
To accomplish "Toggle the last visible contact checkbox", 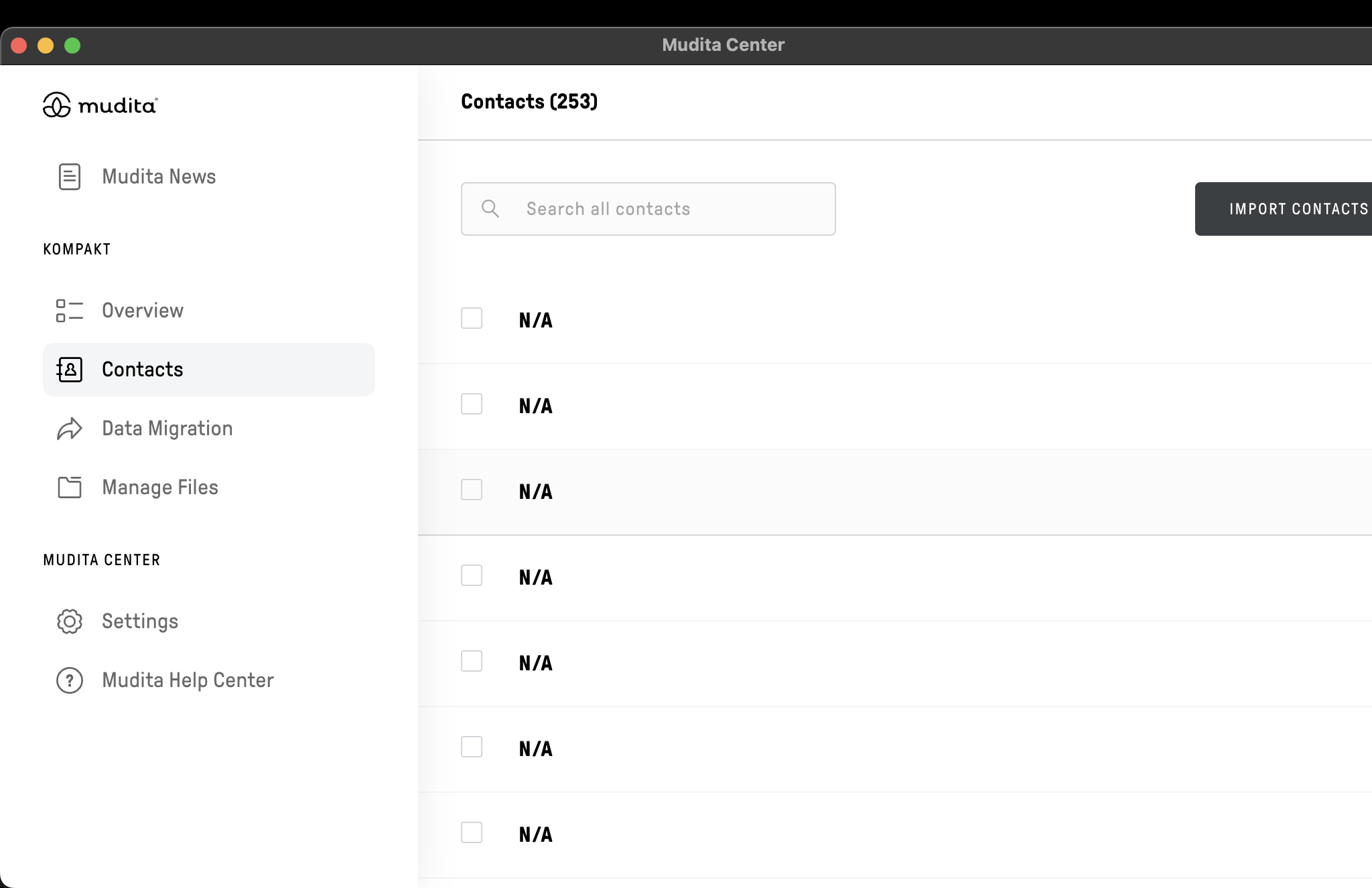I will (472, 833).
